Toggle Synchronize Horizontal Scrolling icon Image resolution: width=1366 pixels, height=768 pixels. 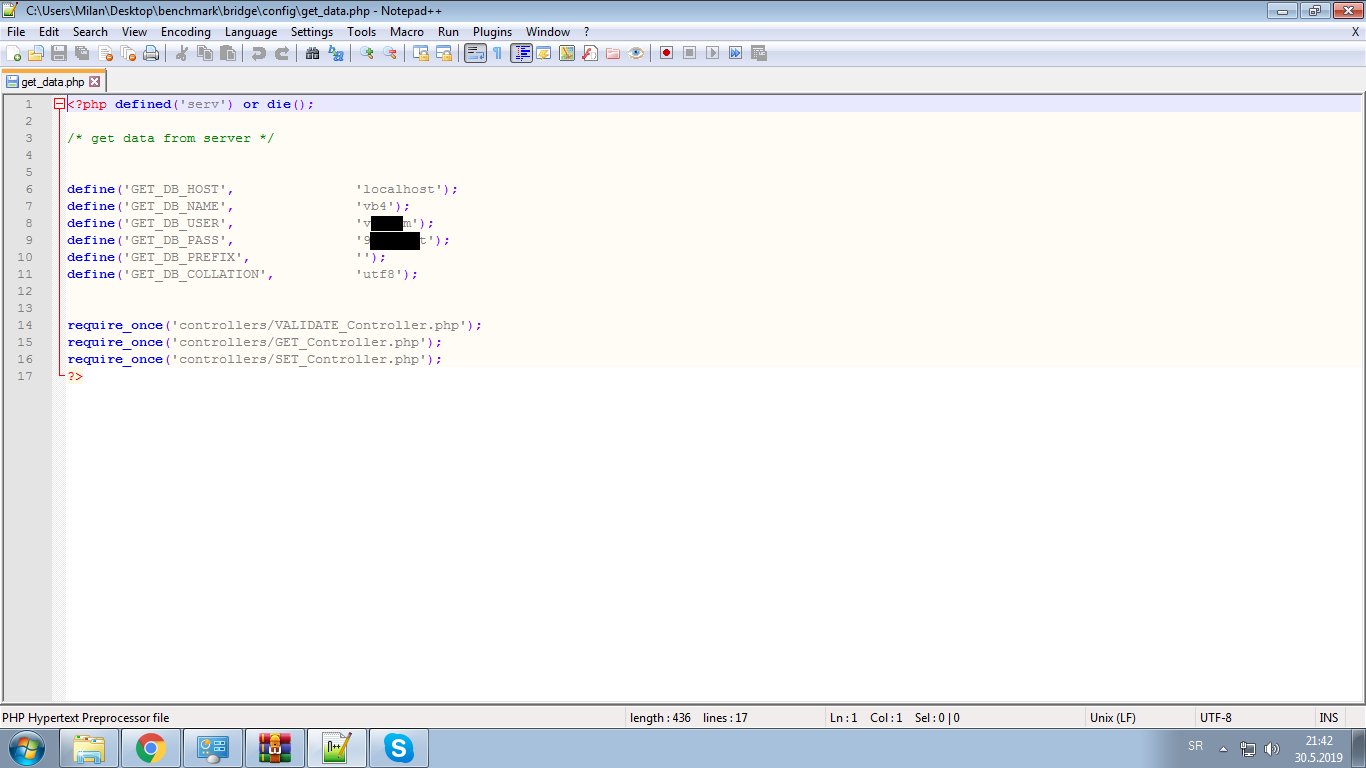click(444, 53)
